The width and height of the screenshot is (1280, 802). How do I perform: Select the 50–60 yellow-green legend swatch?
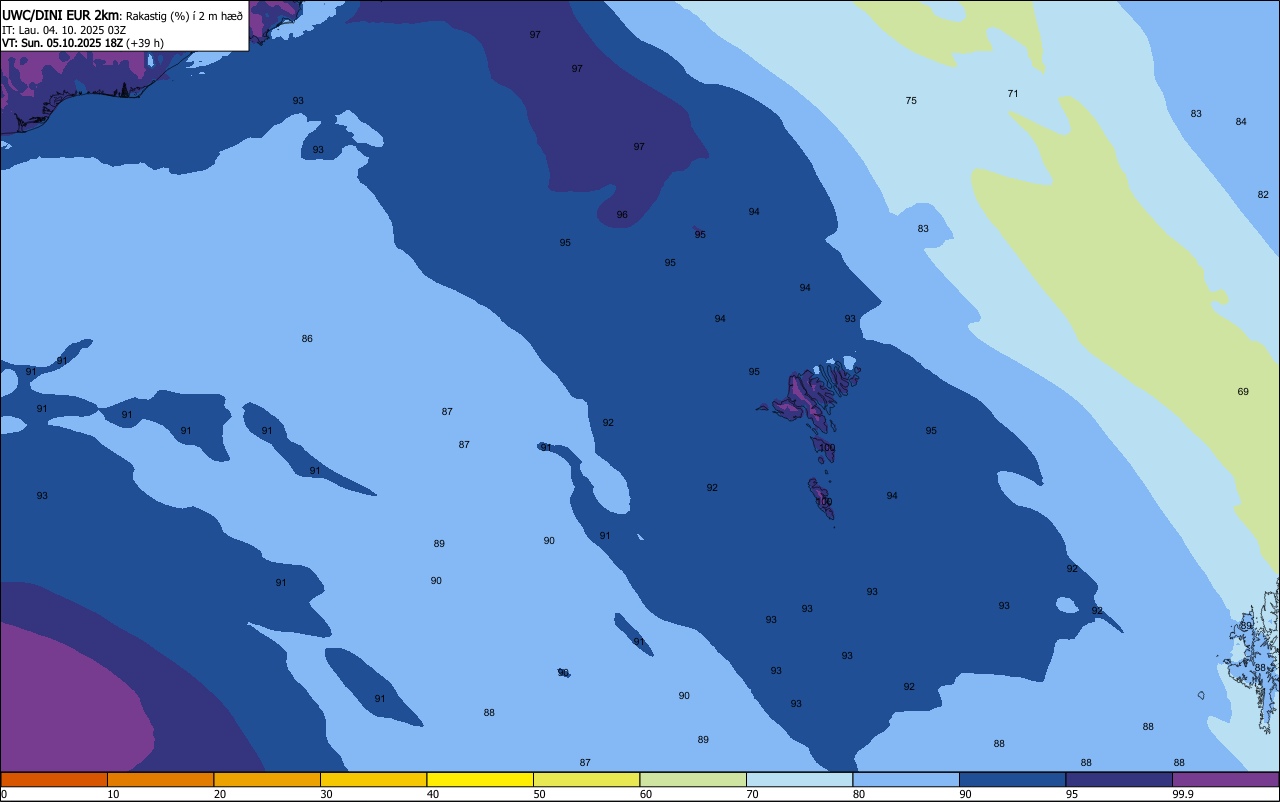coord(586,779)
